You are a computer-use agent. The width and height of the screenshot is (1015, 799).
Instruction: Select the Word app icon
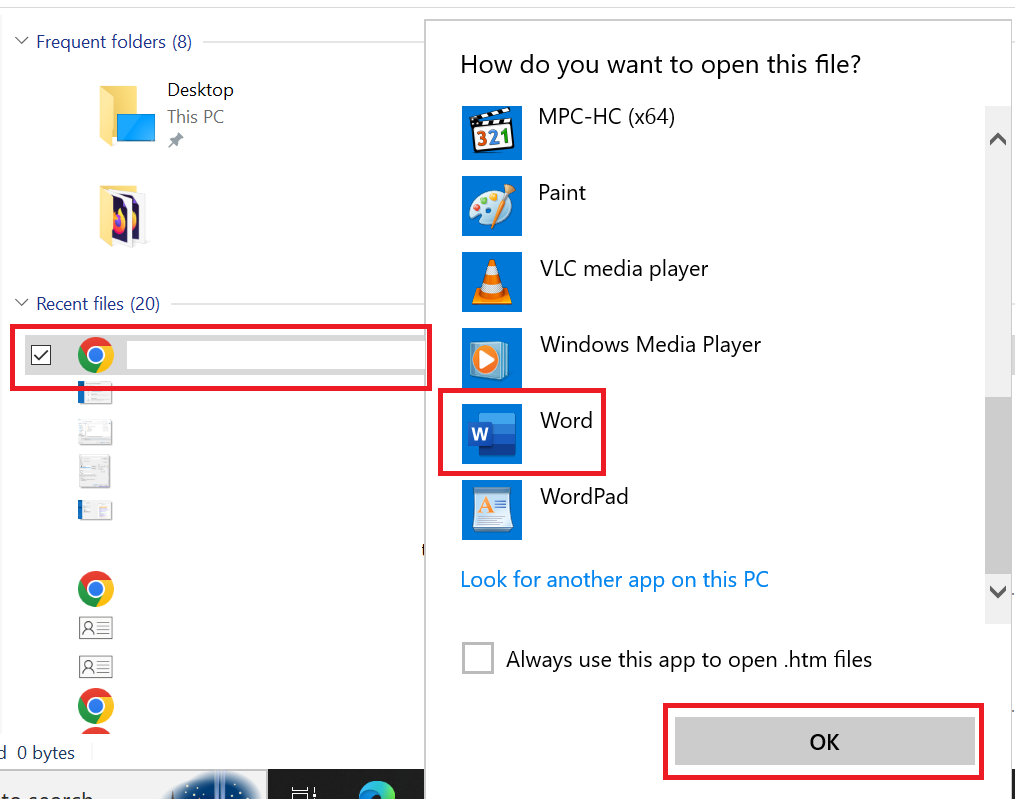491,434
